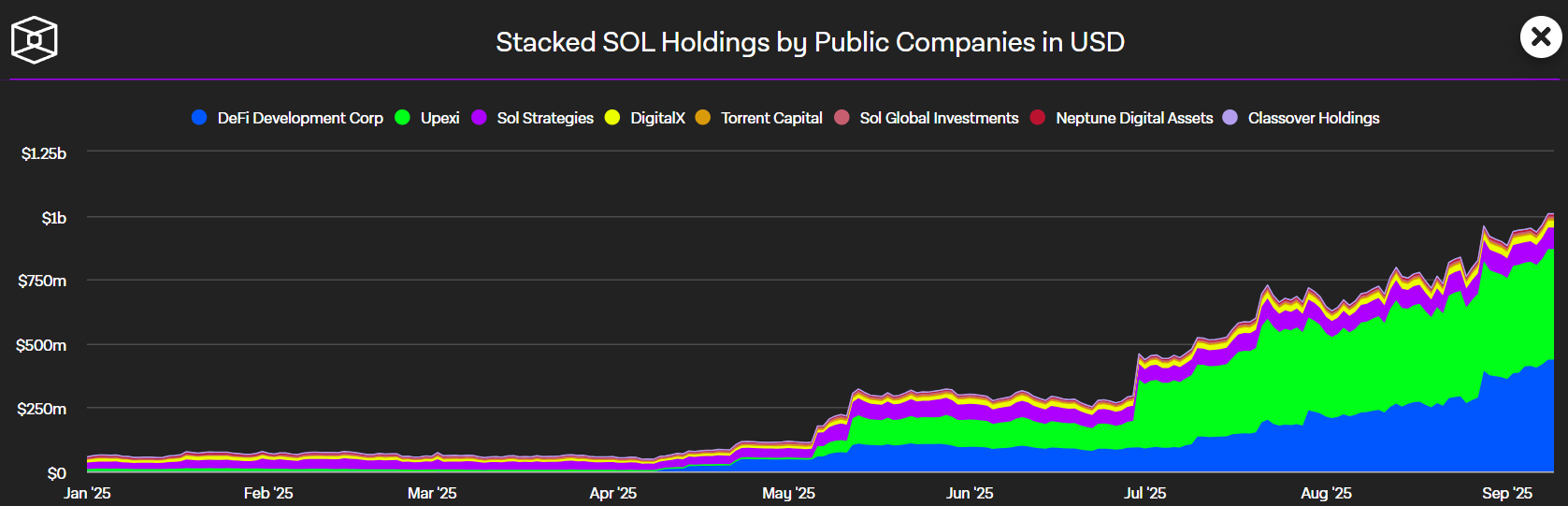Image resolution: width=1568 pixels, height=506 pixels.
Task: Toggle Sol Strategies series label
Action: click(545, 118)
